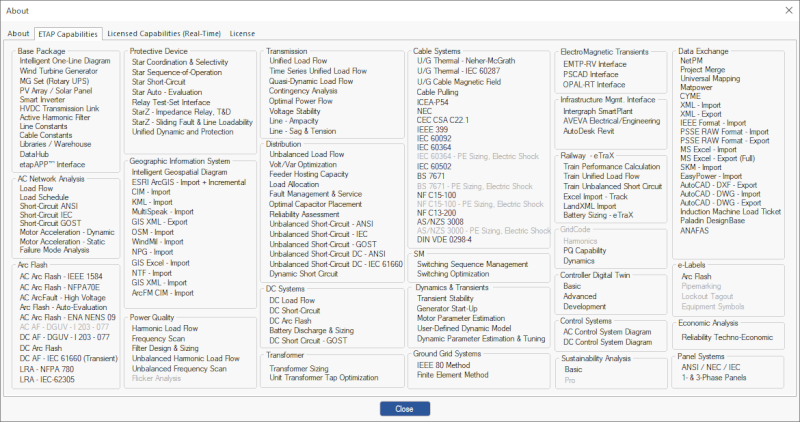Click 'Harmonic Load Flow' entry
This screenshot has width=800, height=422.
pos(165,329)
